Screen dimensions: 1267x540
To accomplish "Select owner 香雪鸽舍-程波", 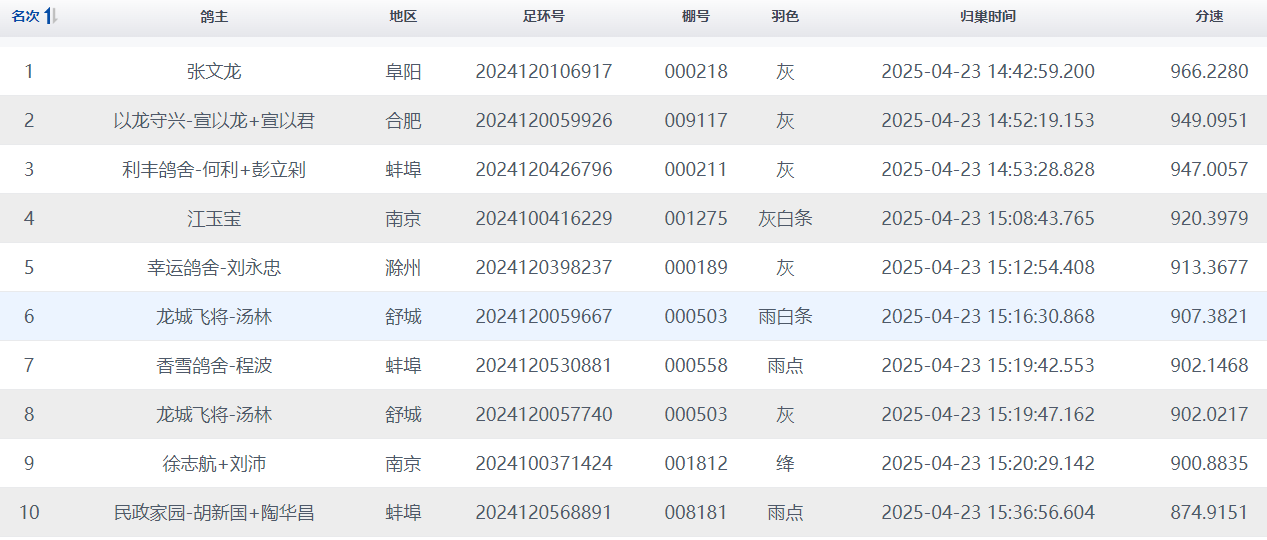I will (214, 366).
